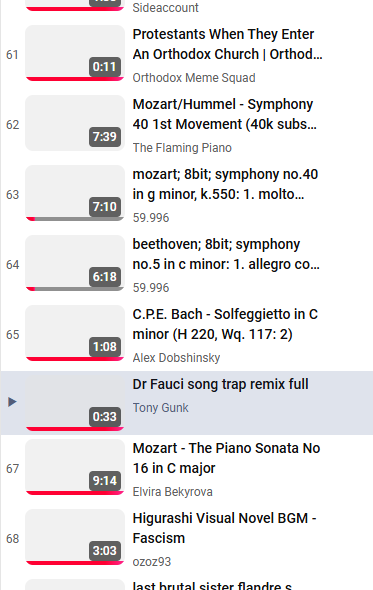Open Alex Dobshinsky channel link

(176, 357)
